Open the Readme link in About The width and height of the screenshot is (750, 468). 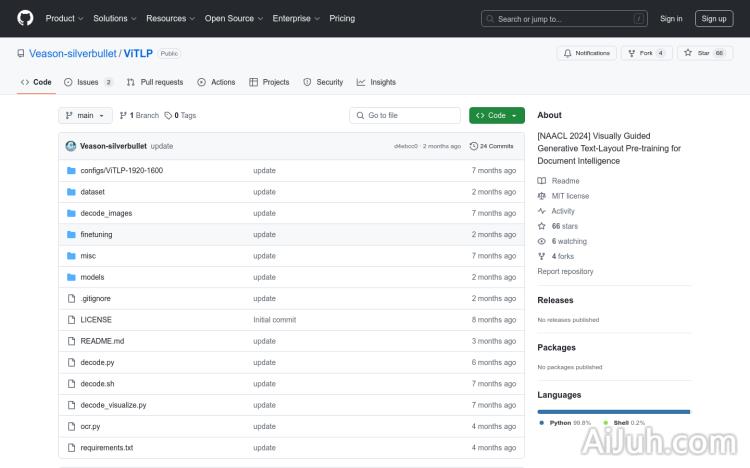(x=565, y=181)
